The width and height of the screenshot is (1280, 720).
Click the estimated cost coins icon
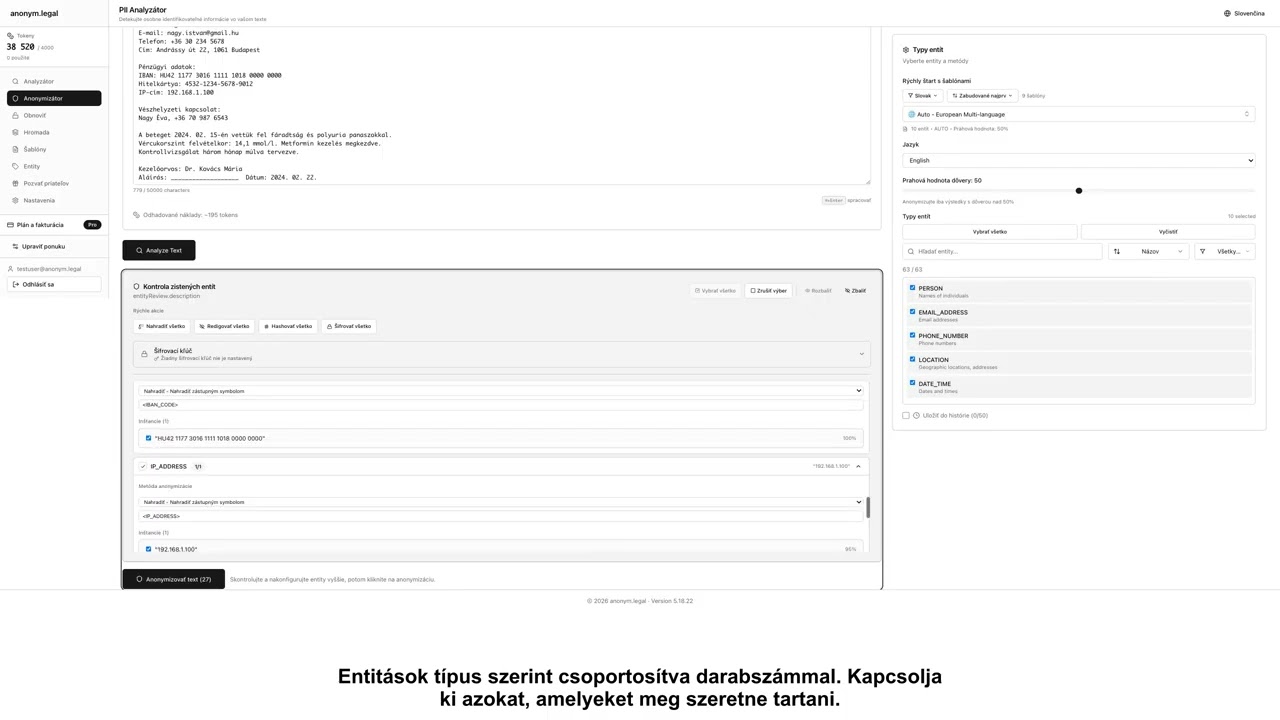(x=137, y=215)
